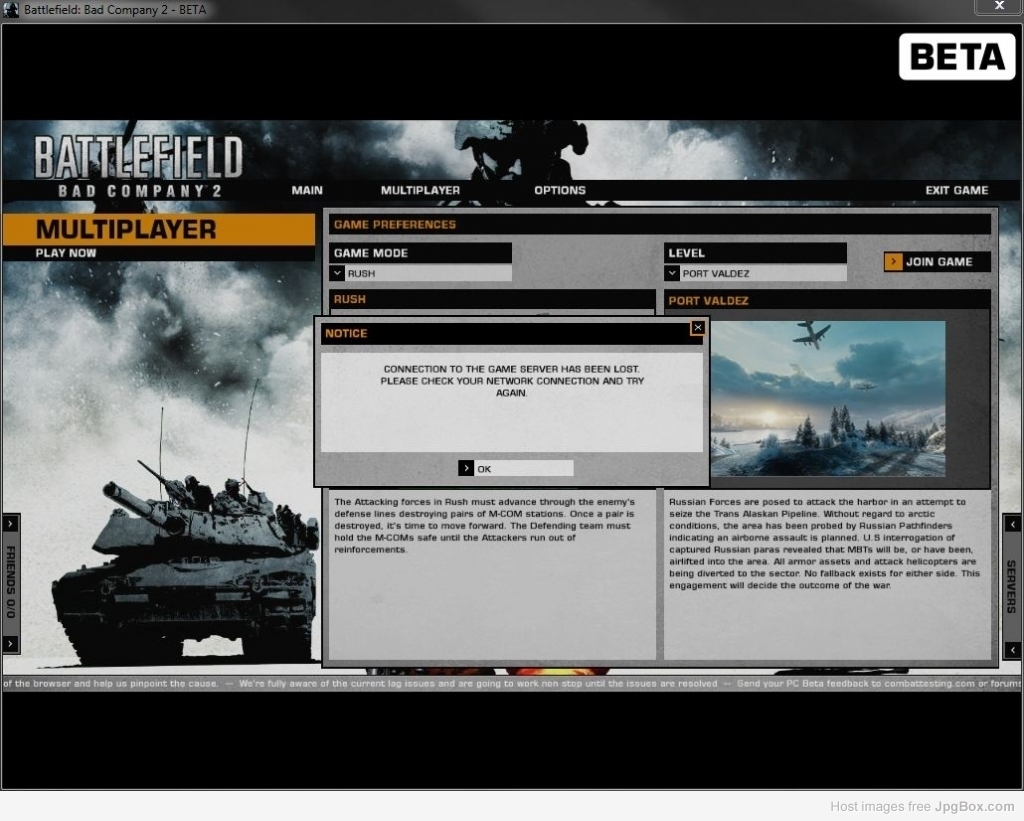Click the scrolling news ticker text
Screen dimensions: 1024x821
point(512,683)
